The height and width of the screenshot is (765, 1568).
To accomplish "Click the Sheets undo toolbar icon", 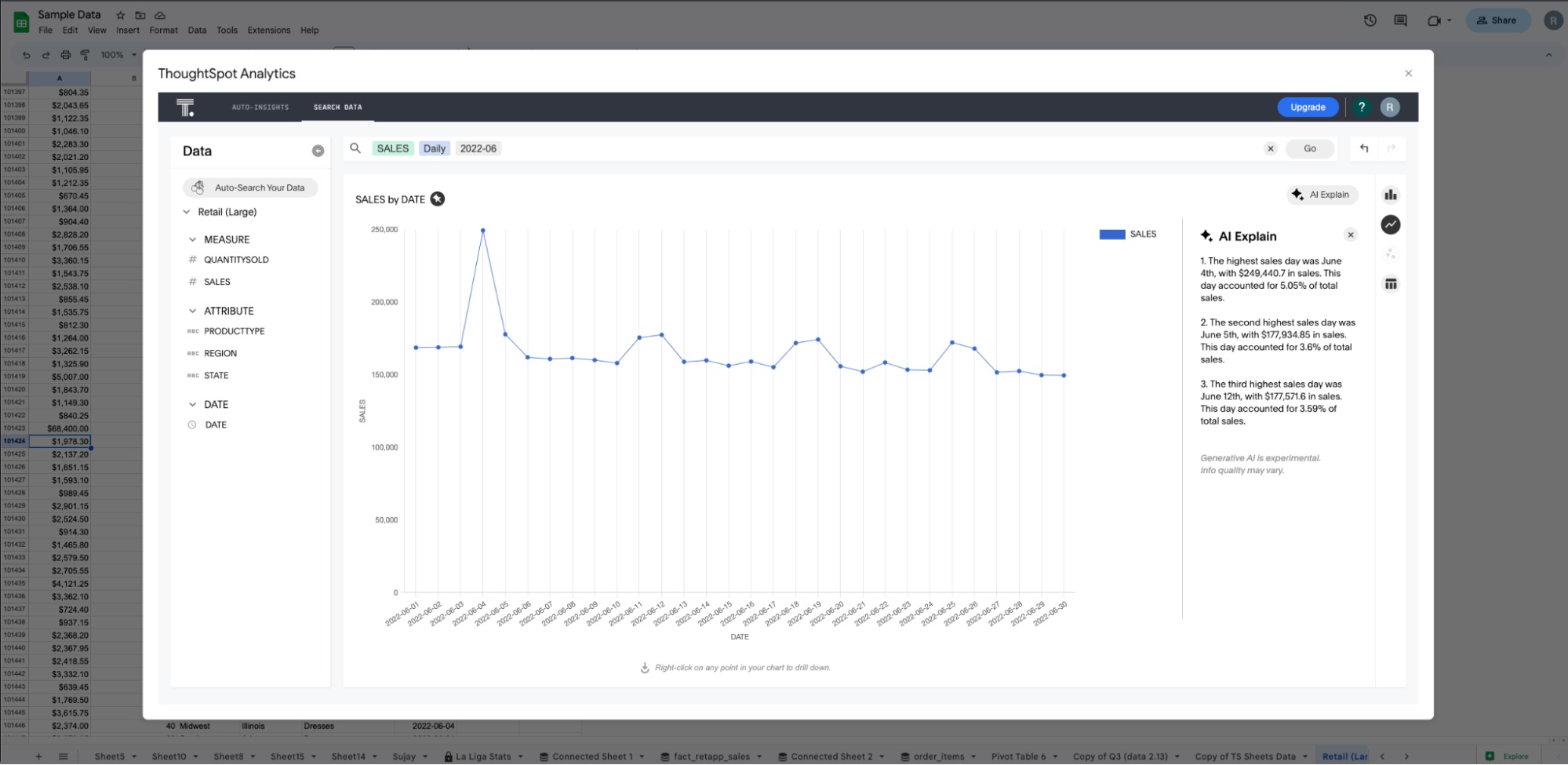I will 27,55.
